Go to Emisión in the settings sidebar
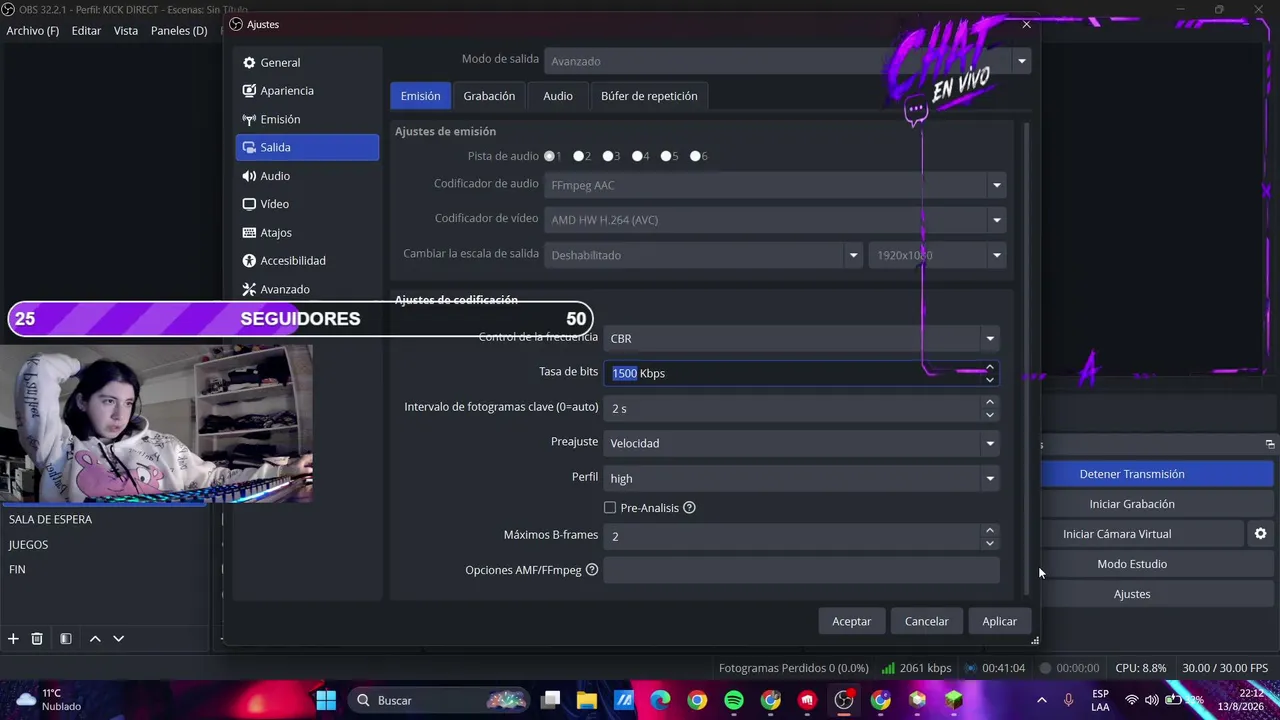 tap(307, 119)
